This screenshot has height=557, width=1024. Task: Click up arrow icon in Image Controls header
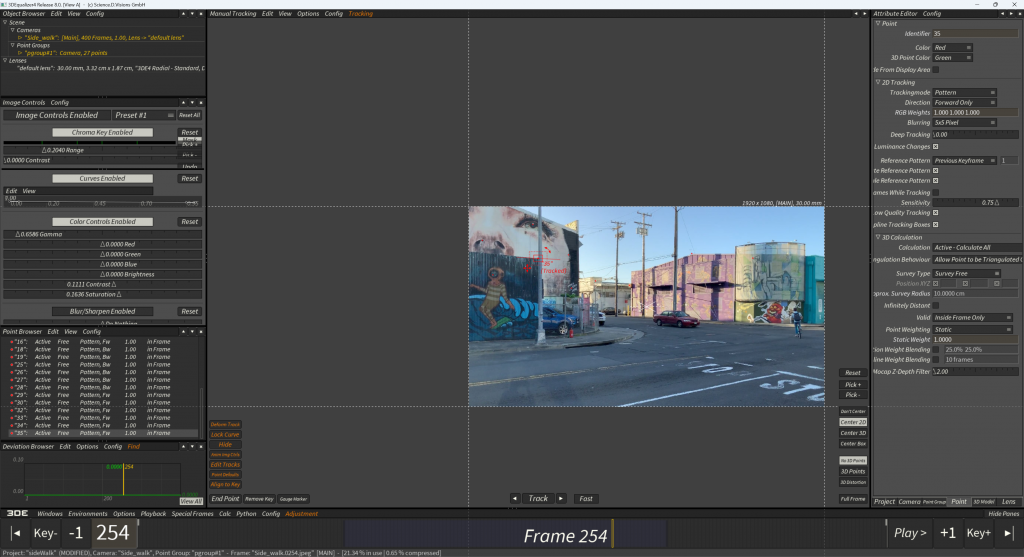[x=184, y=103]
